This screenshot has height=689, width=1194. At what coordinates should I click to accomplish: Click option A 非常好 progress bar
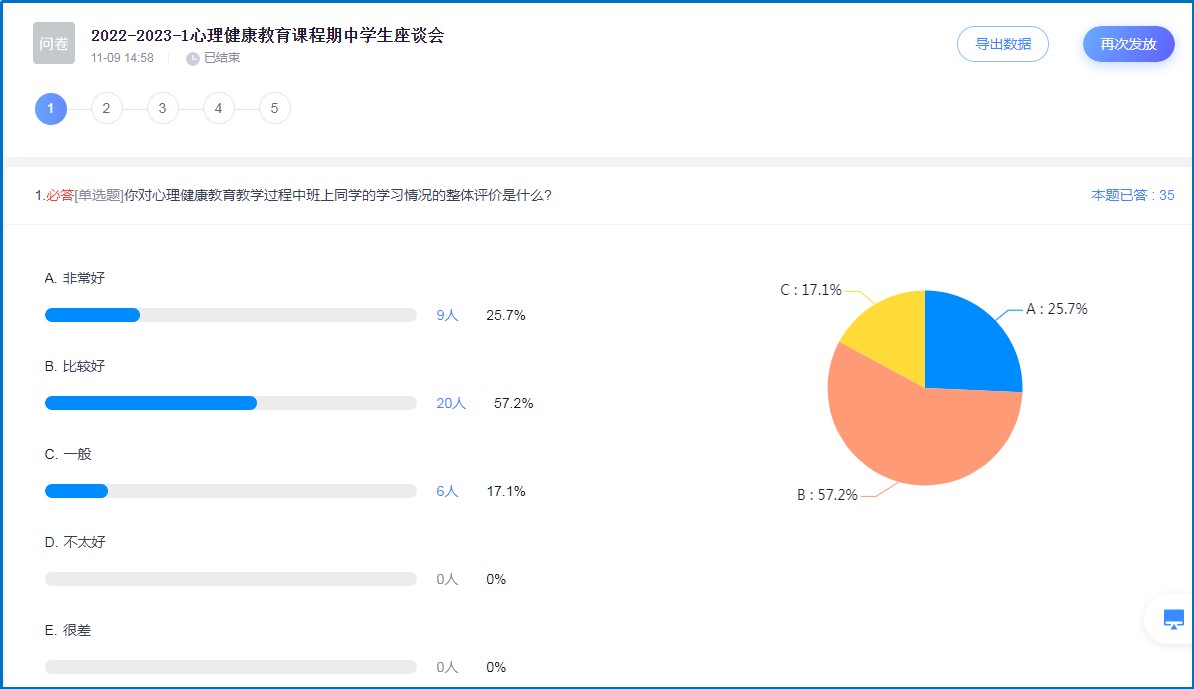(x=231, y=315)
